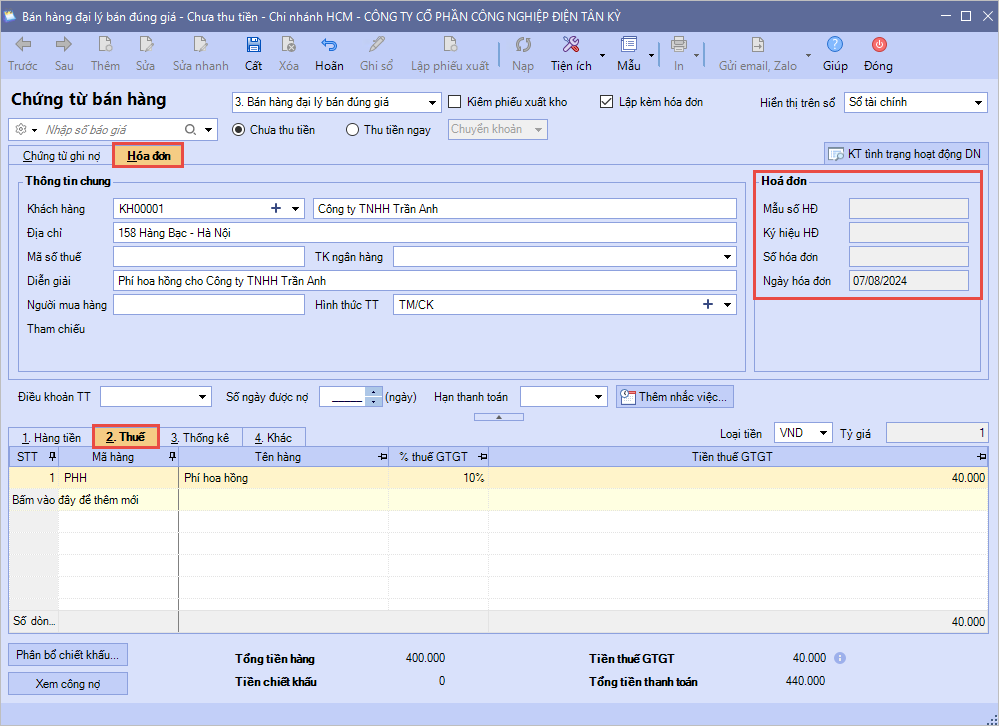999x726 pixels.
Task: Click Phân bổ chiết khấu button
Action: pos(68,655)
